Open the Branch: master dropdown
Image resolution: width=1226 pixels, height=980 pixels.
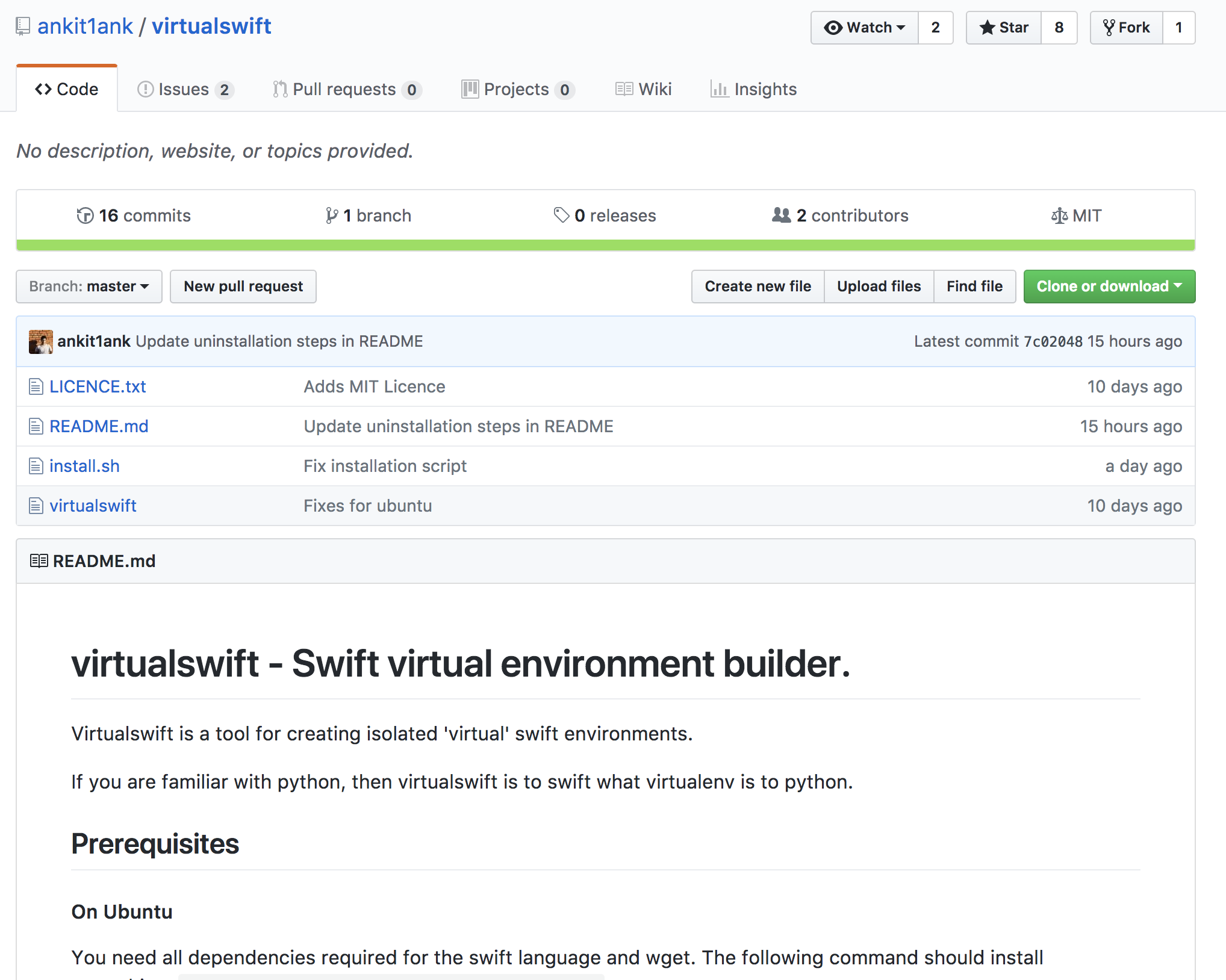click(x=89, y=287)
